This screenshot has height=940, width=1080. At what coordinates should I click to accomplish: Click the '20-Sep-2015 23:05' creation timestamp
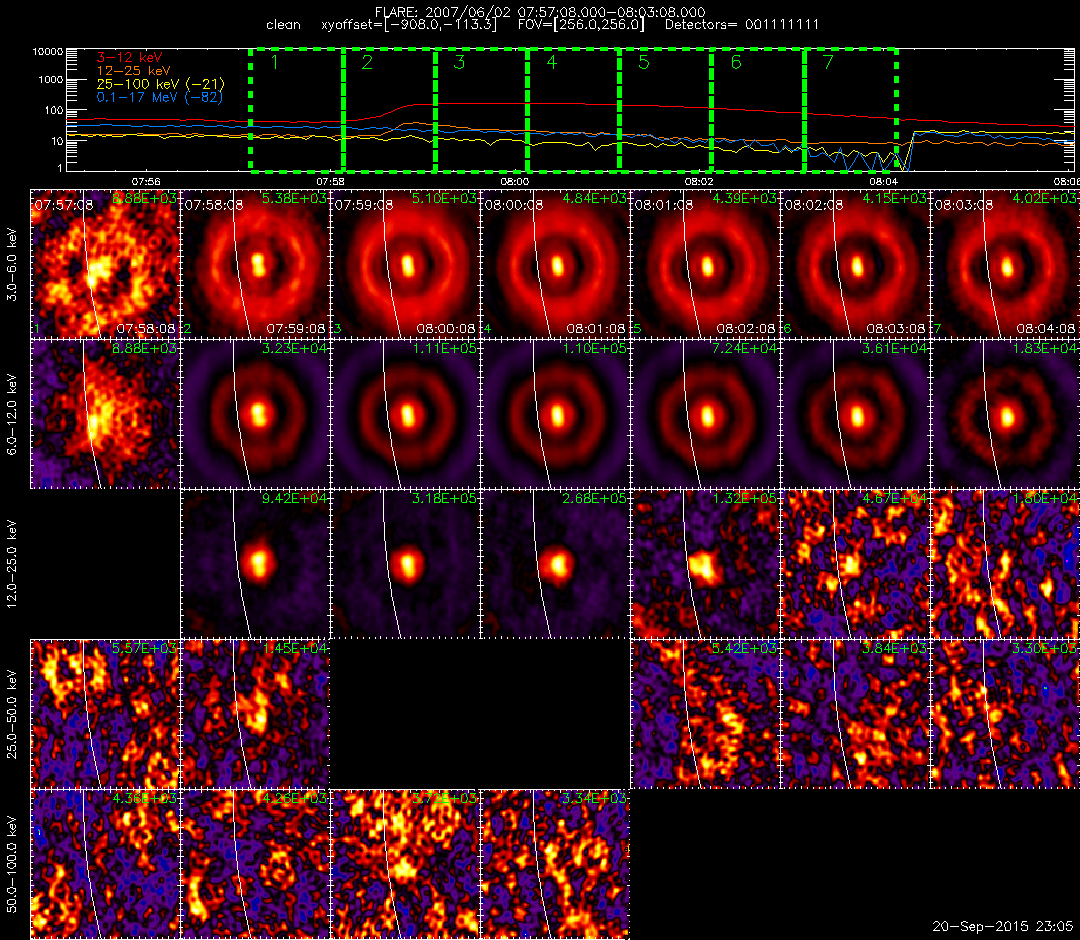point(1002,926)
